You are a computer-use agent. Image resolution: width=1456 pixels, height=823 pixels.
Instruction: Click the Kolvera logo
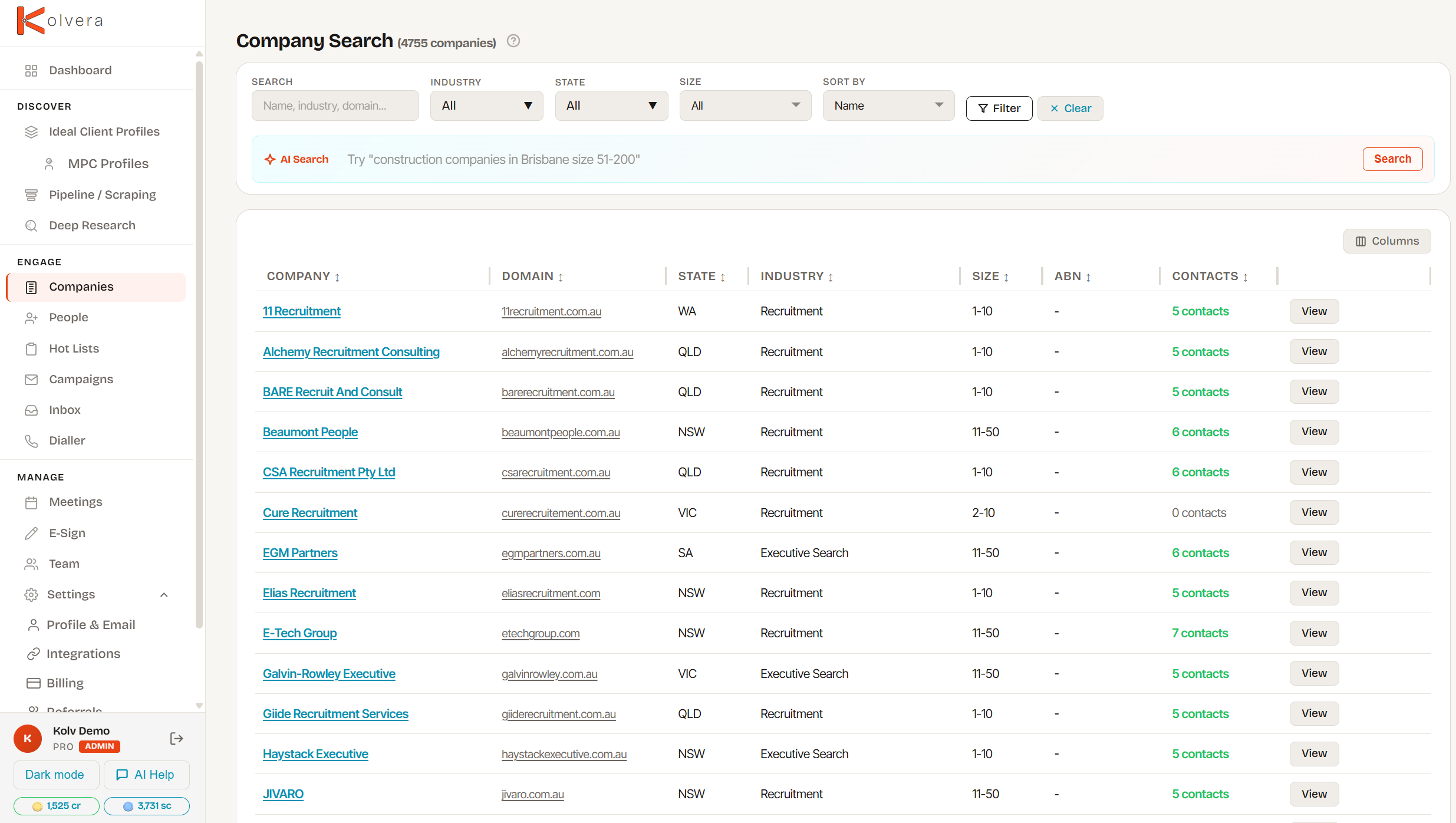pyautogui.click(x=60, y=21)
